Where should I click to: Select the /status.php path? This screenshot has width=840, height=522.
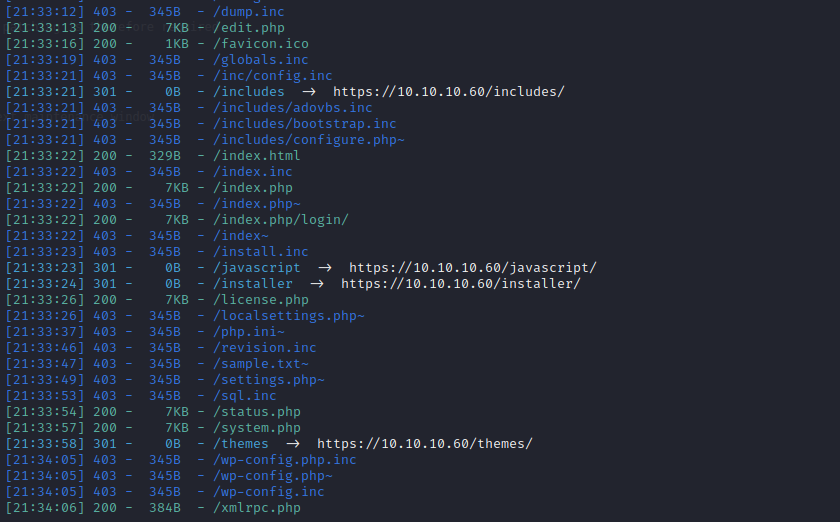(257, 412)
